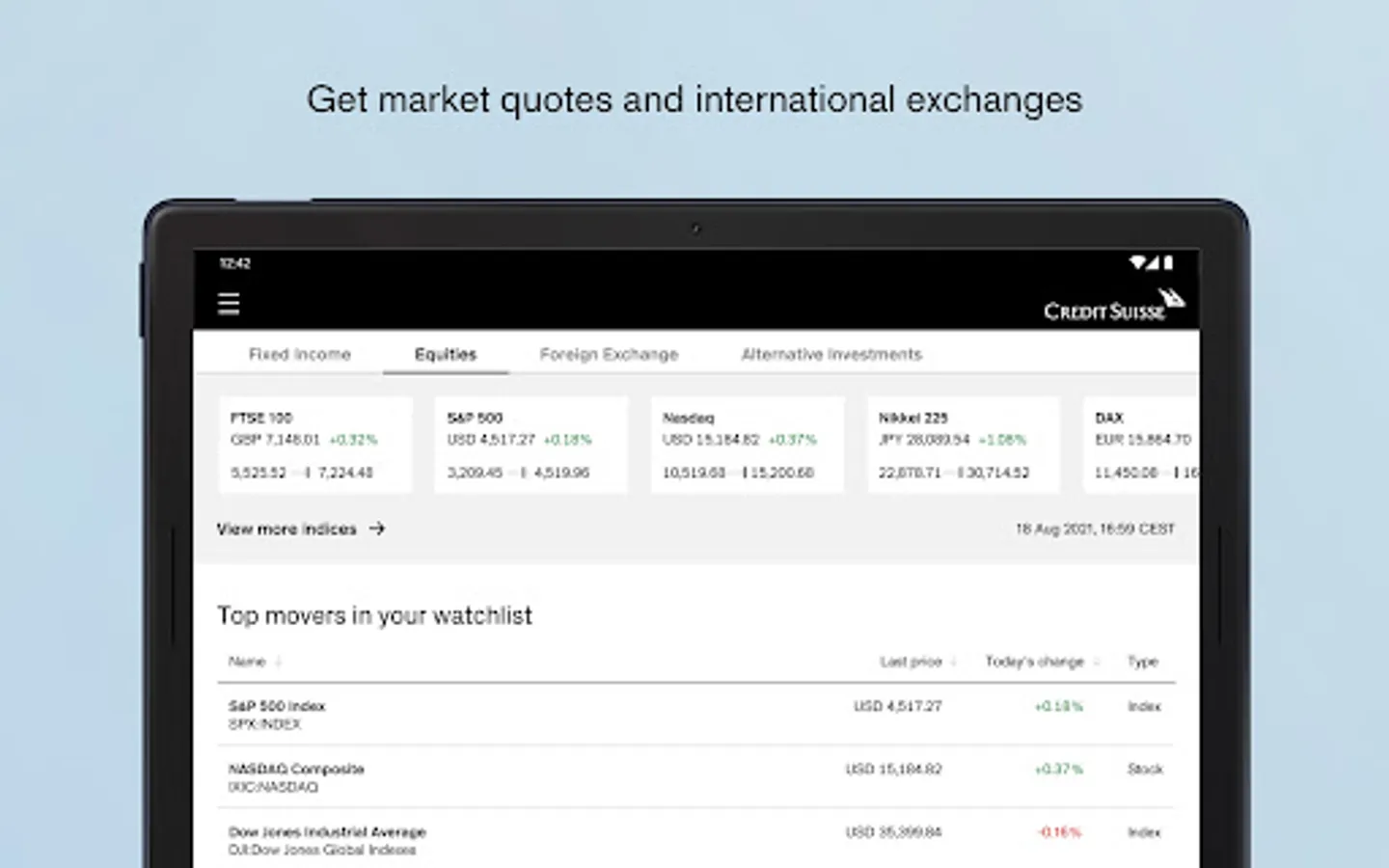1389x868 pixels.
Task: Open the FTSE 100 index card
Action: tap(314, 445)
